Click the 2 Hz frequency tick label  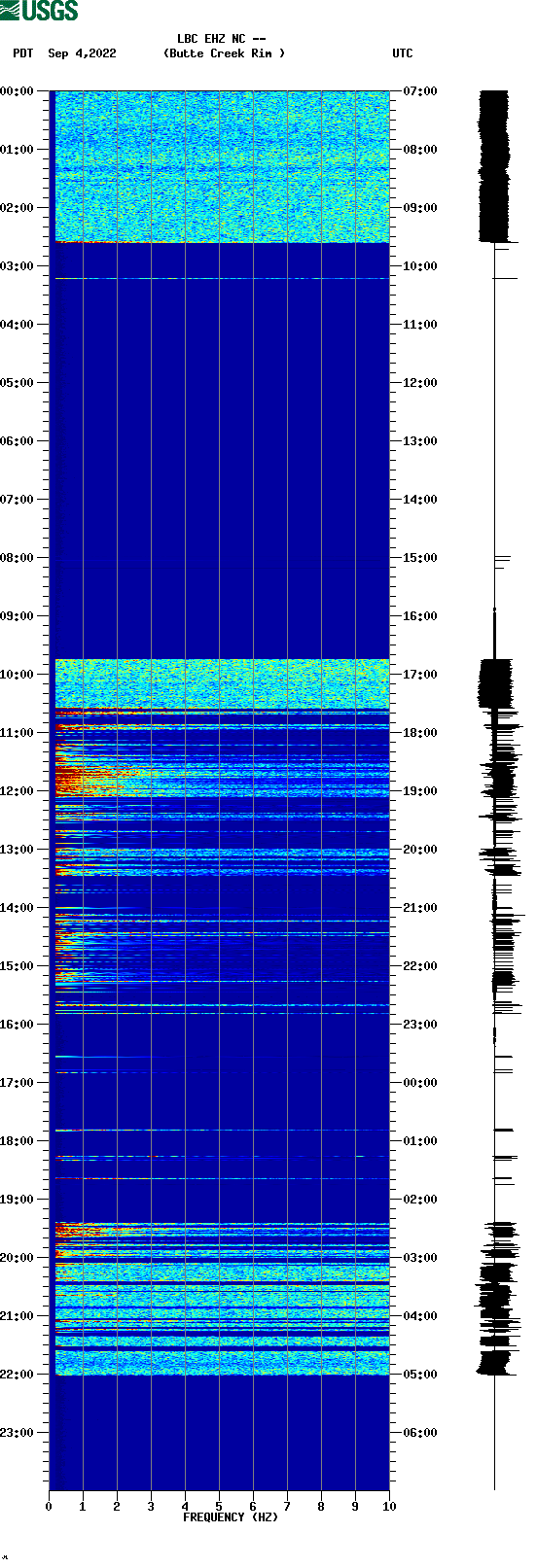point(117,1507)
